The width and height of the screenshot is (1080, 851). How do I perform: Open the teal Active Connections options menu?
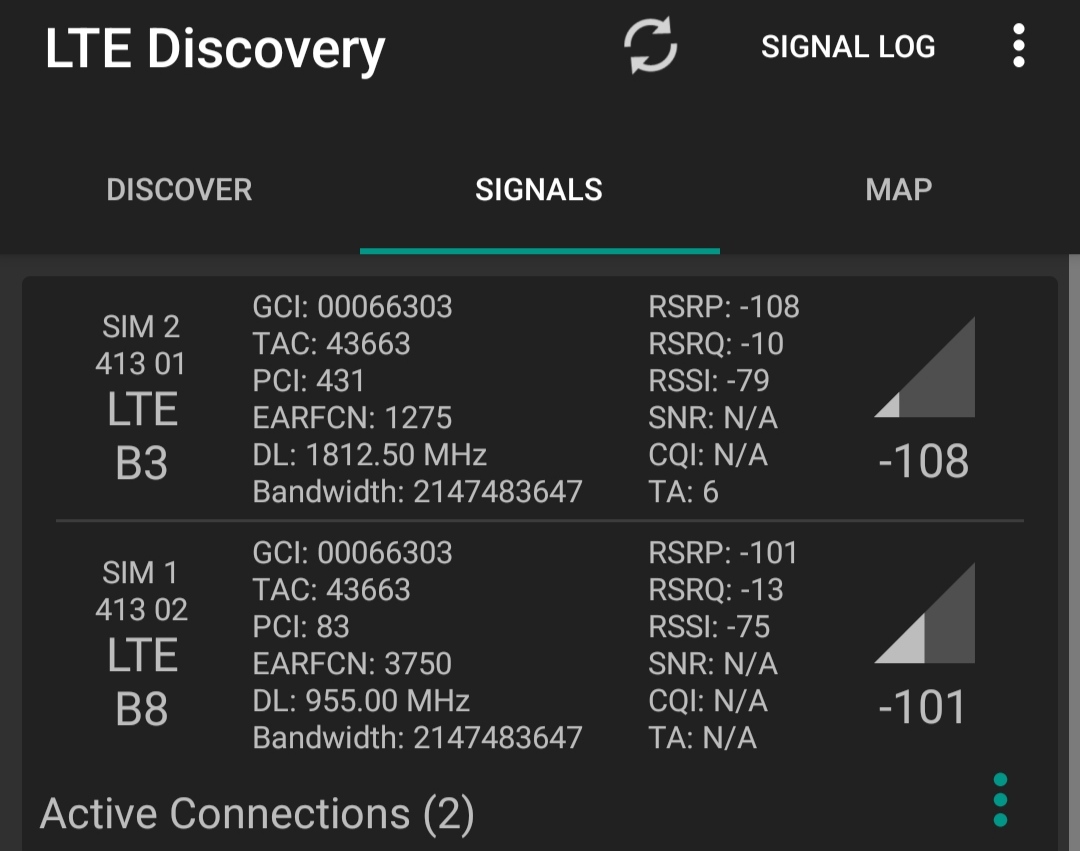coord(1000,799)
